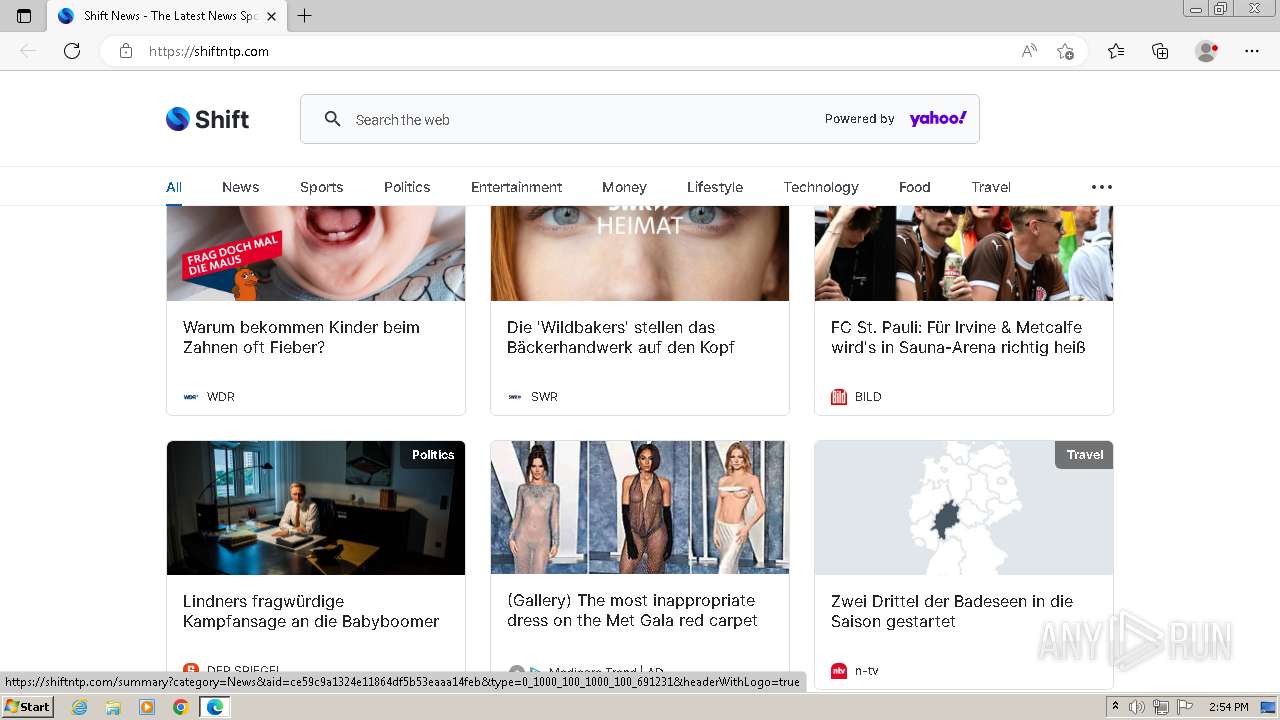
Task: Click the Germany map image
Action: pyautogui.click(x=964, y=508)
